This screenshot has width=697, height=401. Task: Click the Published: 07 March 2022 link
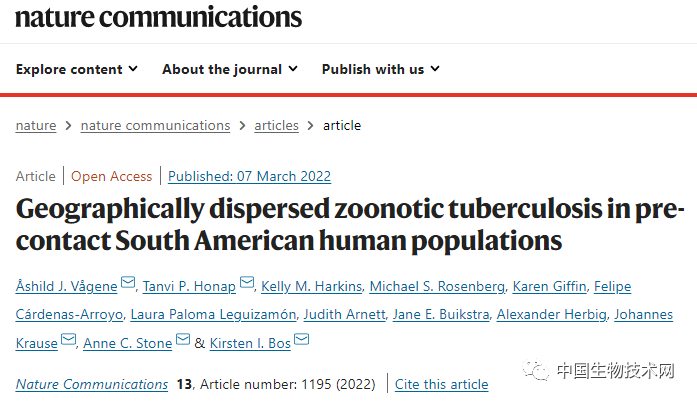click(249, 176)
